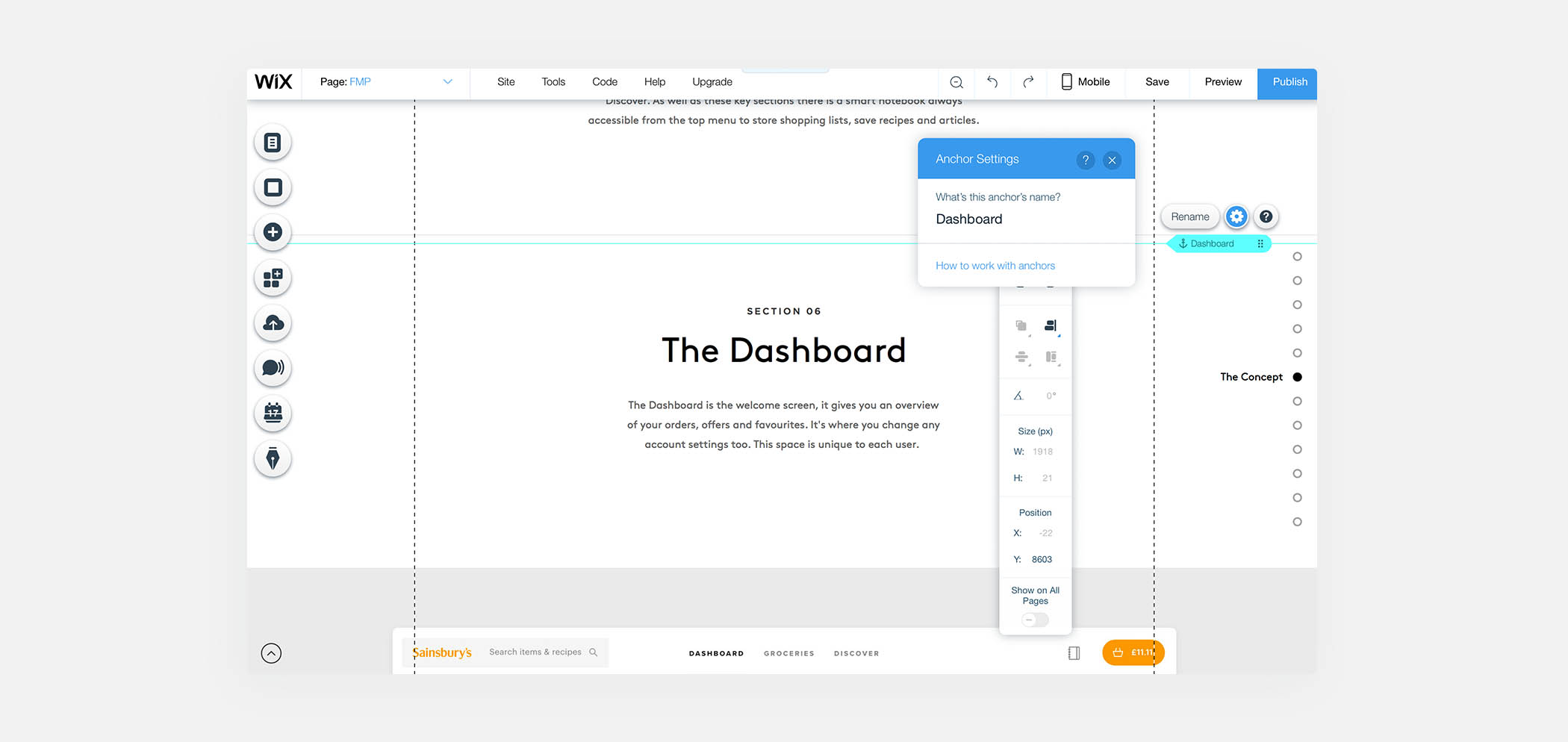Close the Anchor Settings panel
1568x742 pixels.
(1112, 160)
